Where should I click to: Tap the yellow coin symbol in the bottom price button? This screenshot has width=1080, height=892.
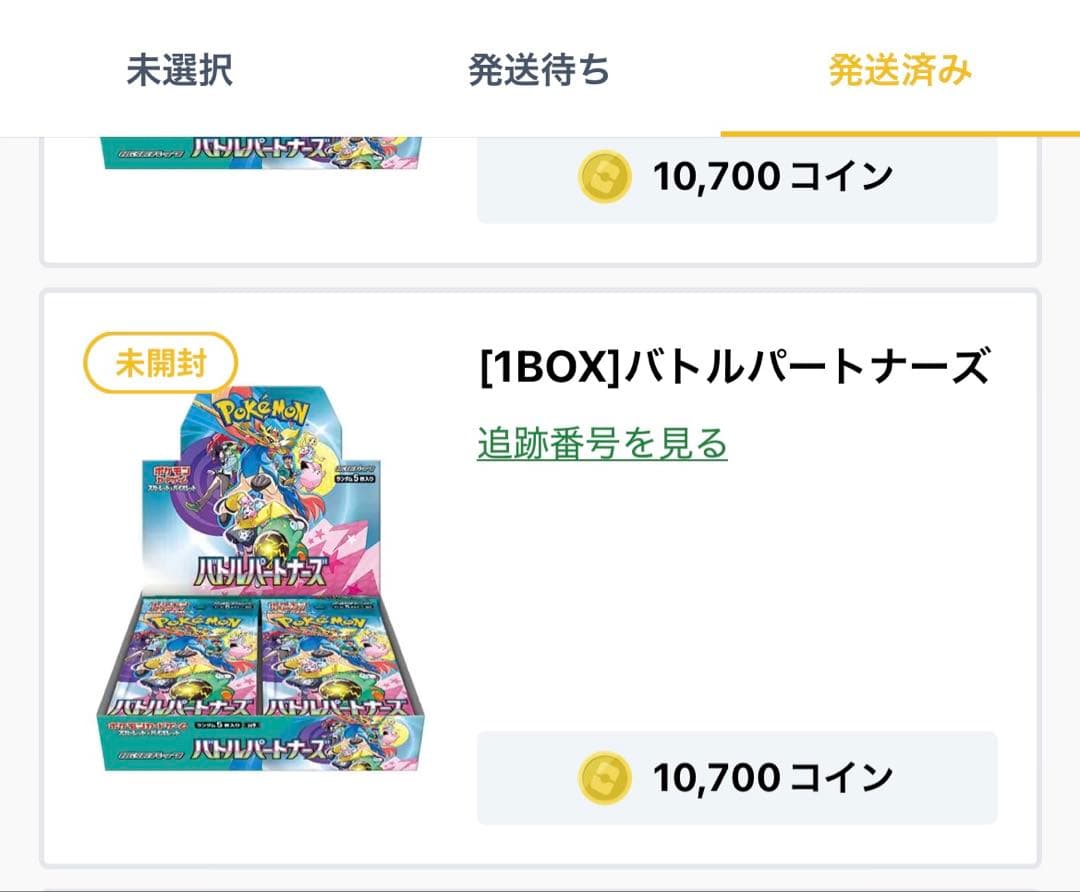pyautogui.click(x=605, y=777)
